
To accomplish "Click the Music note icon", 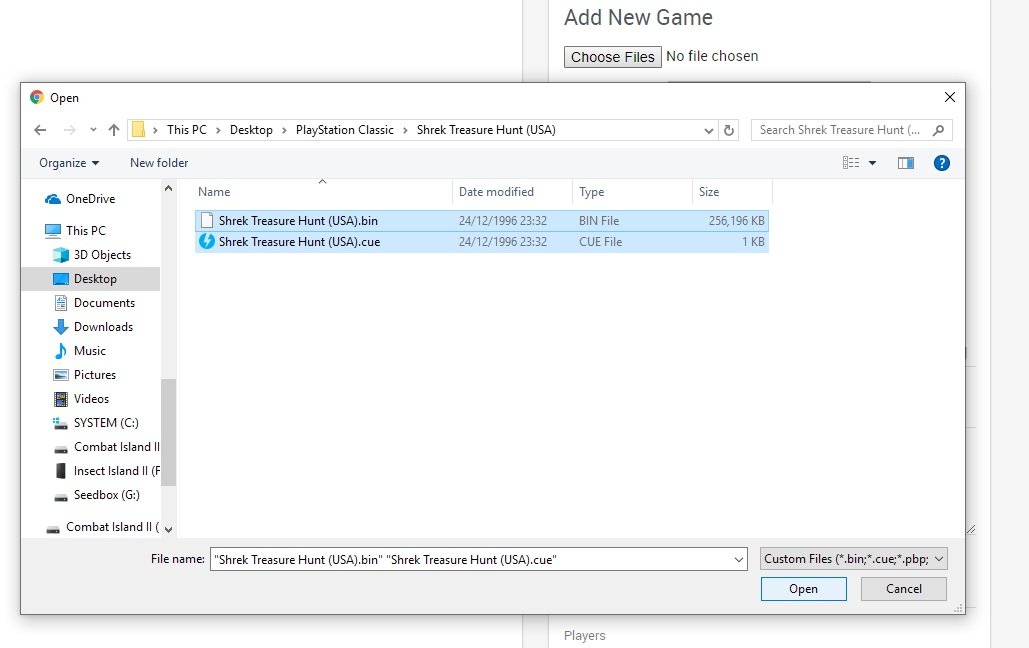I will (x=60, y=351).
